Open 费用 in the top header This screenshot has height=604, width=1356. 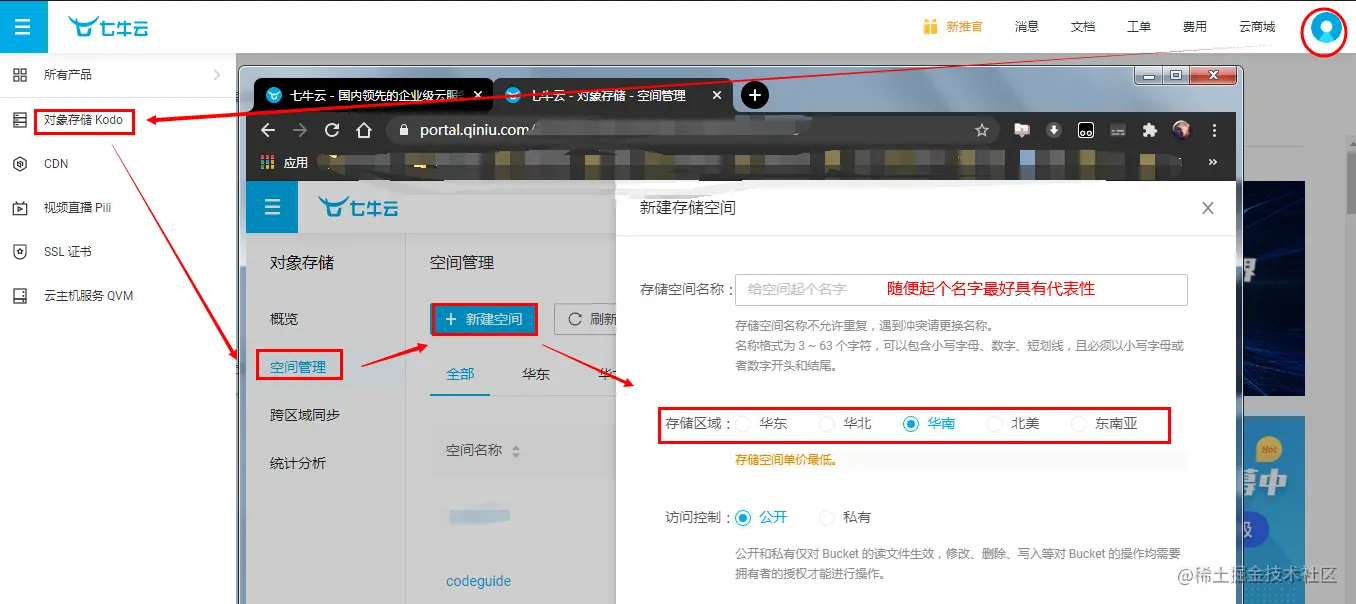tap(1195, 27)
